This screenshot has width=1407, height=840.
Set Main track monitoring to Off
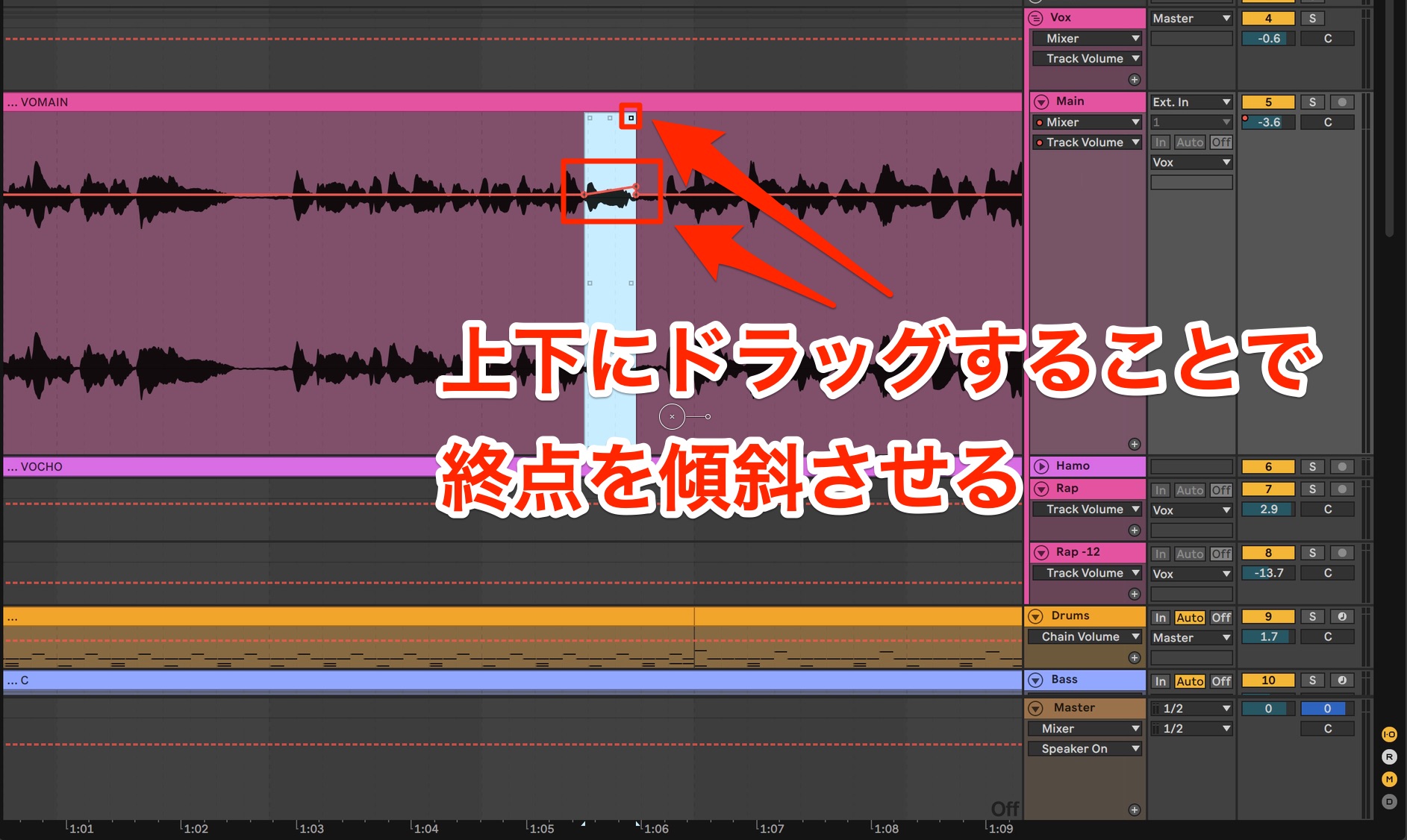1221,142
